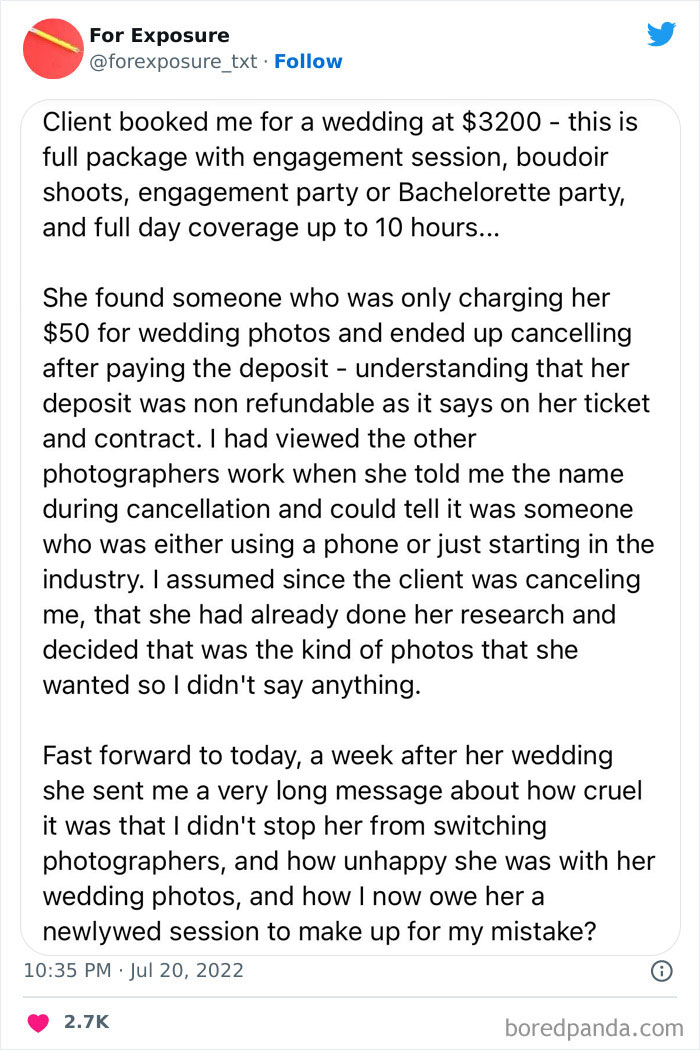Click the paragraph starting 'She found someone'
The height and width of the screenshot is (1050, 700).
tap(348, 491)
